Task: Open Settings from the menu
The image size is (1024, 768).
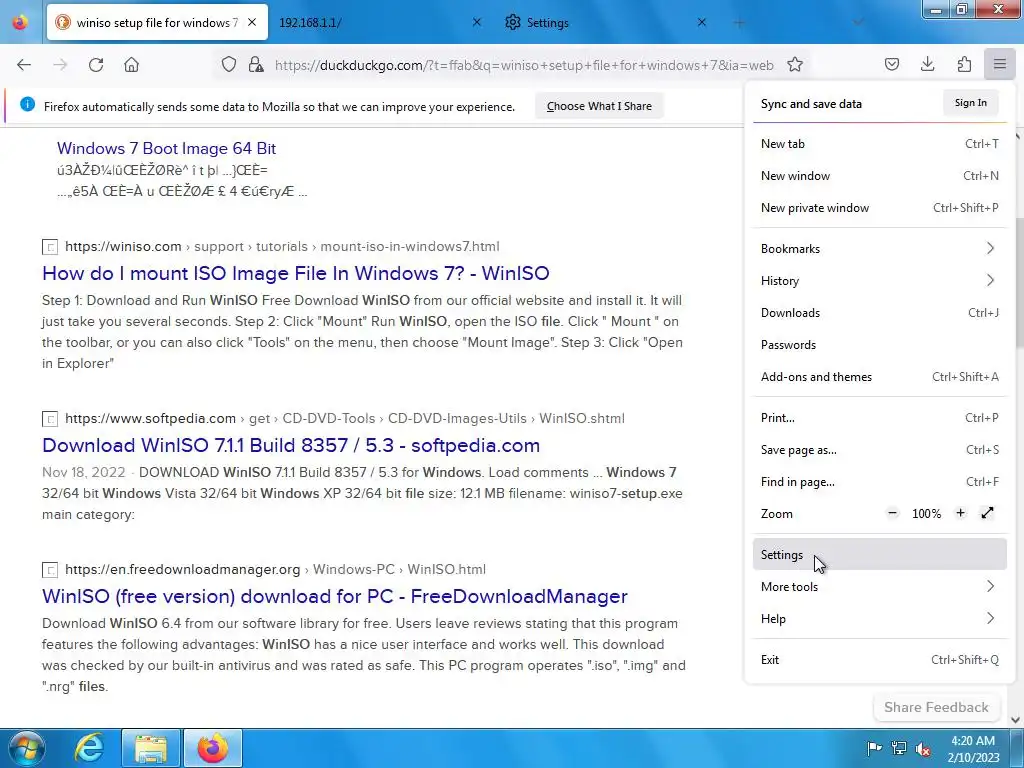Action: [879, 554]
